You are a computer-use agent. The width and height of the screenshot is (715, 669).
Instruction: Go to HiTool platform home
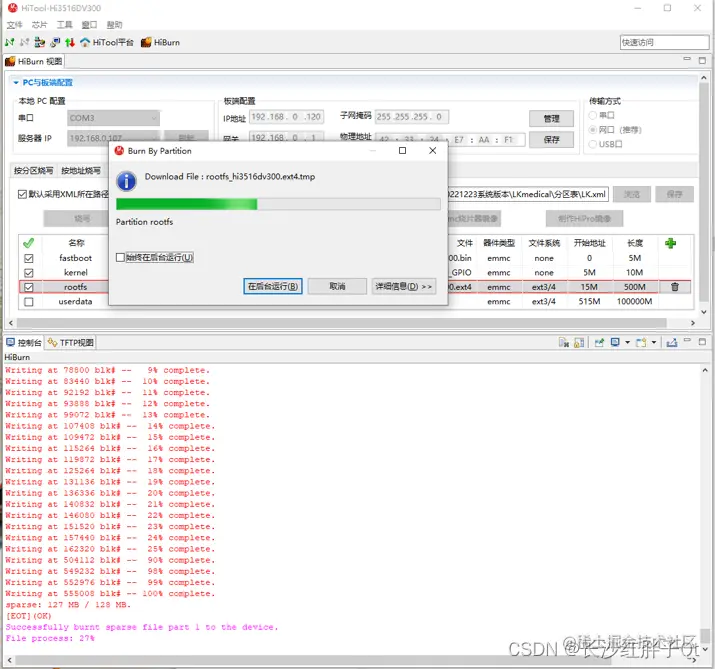(107, 42)
